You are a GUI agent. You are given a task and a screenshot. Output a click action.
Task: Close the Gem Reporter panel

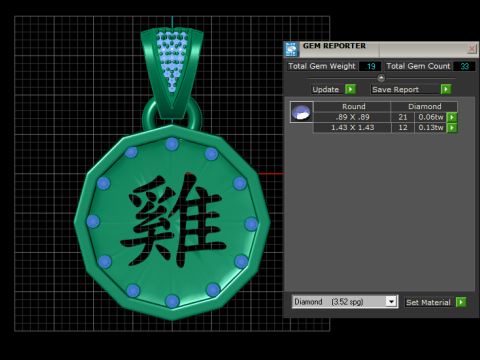tap(472, 49)
